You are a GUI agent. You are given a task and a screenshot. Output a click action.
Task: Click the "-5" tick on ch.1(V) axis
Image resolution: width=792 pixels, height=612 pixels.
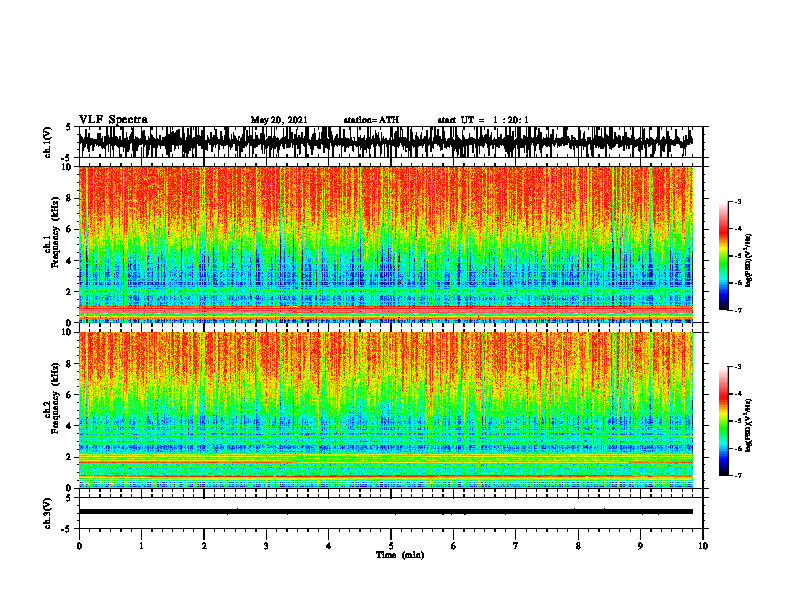point(67,158)
